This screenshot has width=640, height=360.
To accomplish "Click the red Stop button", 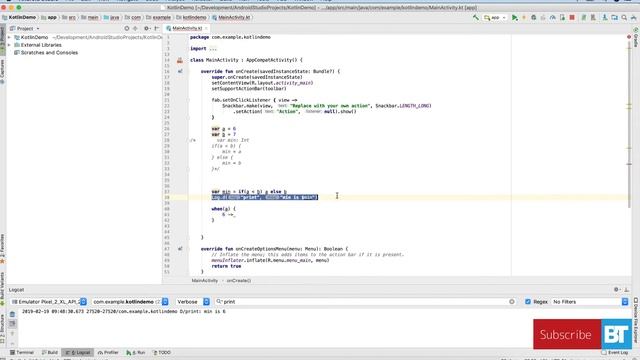I will 572,18.
